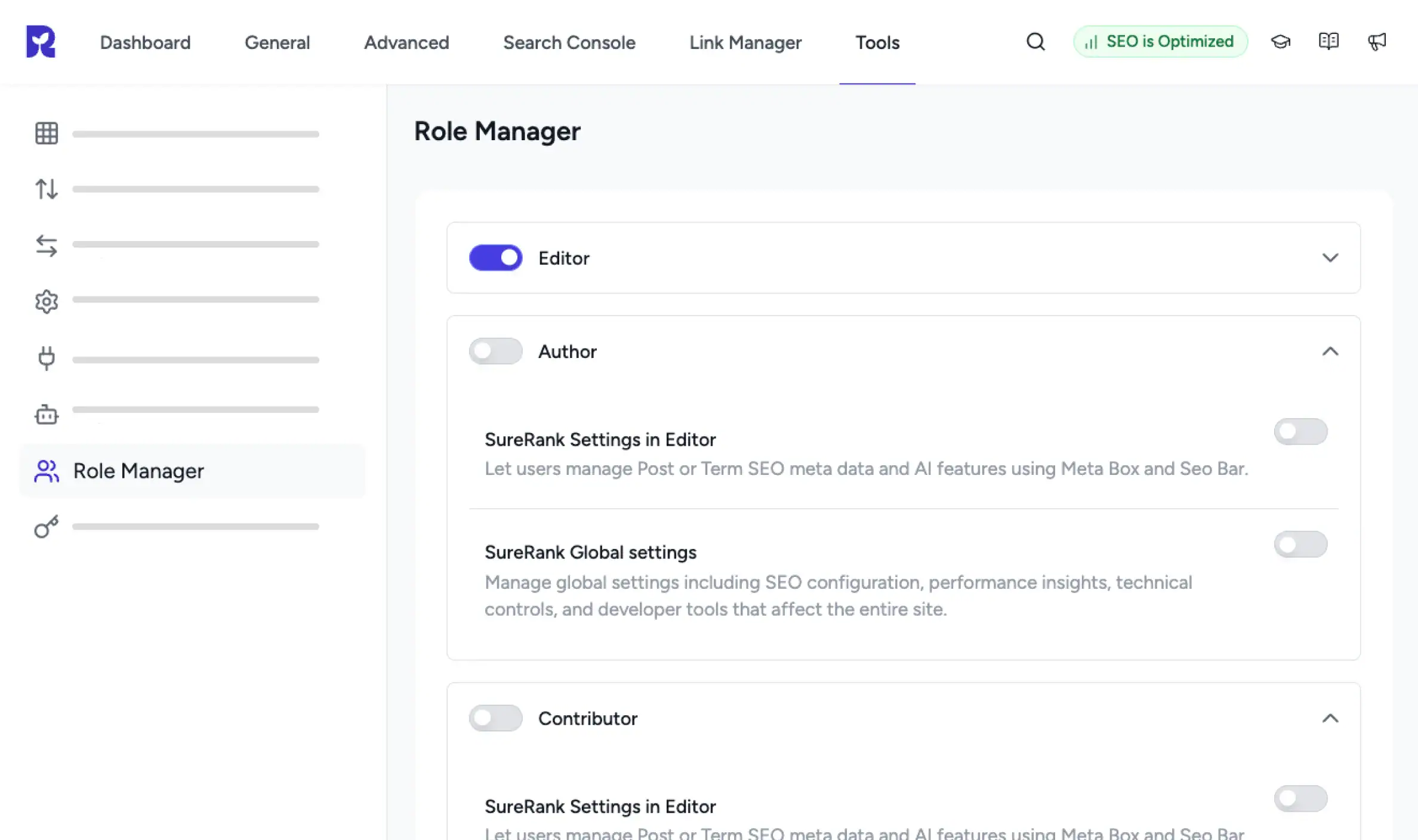Screen dimensions: 1418x840
Task: Select the grid table sidebar icon
Action: pos(47,134)
